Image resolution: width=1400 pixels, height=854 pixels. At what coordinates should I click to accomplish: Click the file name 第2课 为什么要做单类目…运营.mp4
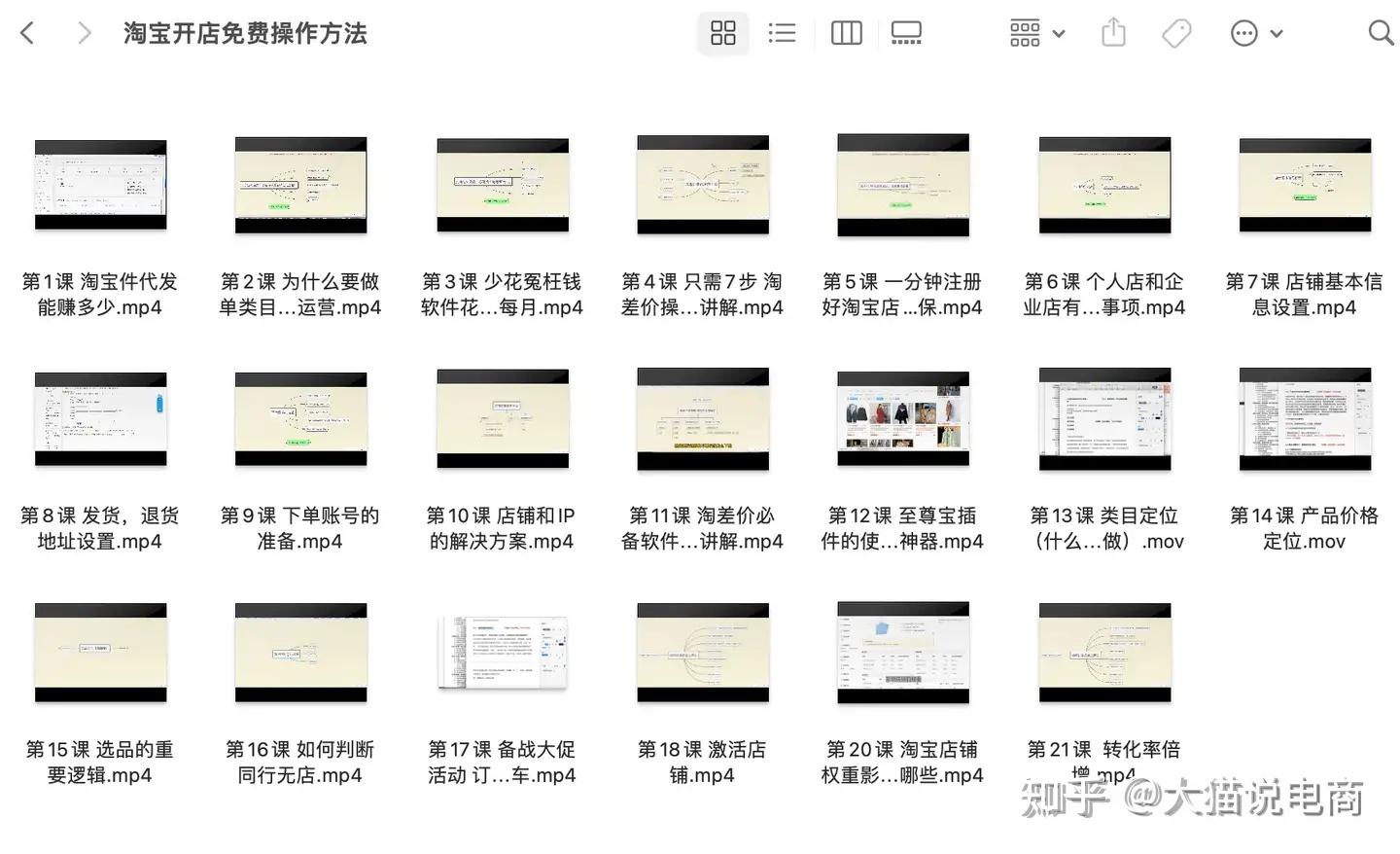point(300,295)
